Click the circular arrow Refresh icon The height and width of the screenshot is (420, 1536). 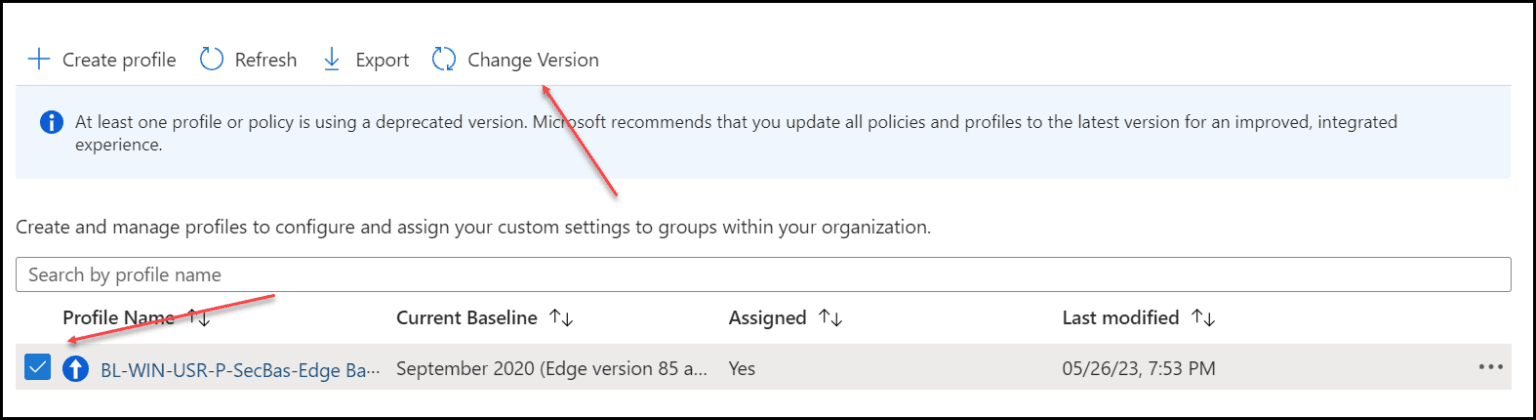(x=211, y=60)
